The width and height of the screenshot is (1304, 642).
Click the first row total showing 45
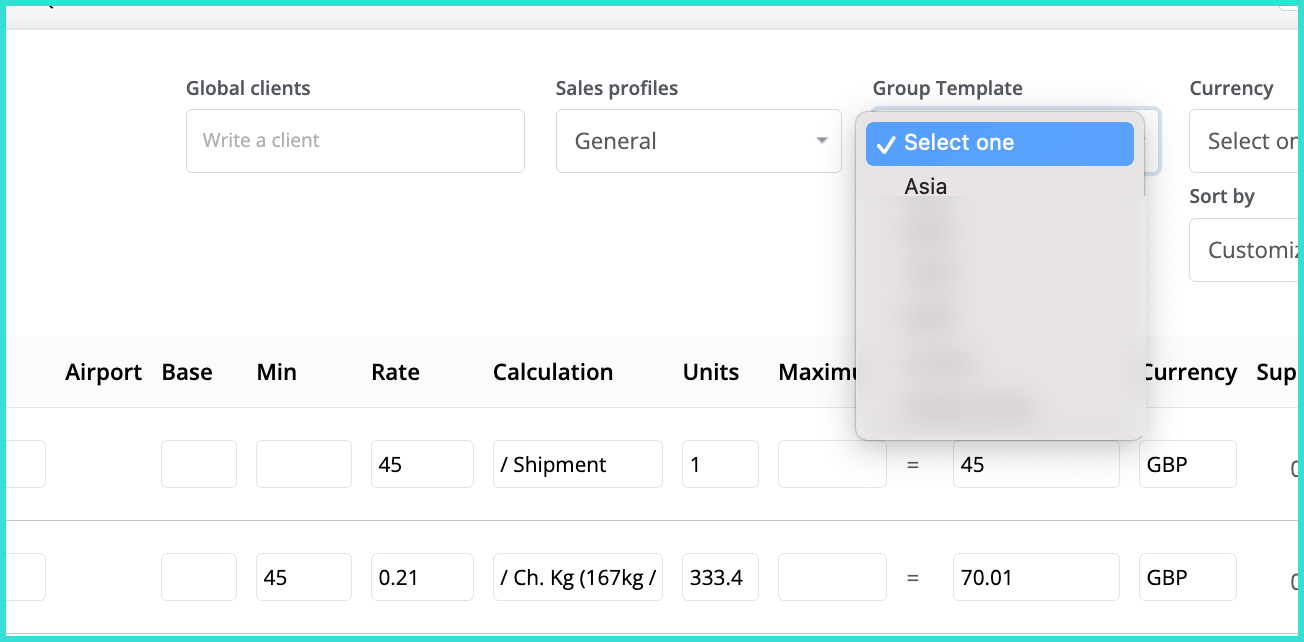click(x=1035, y=464)
